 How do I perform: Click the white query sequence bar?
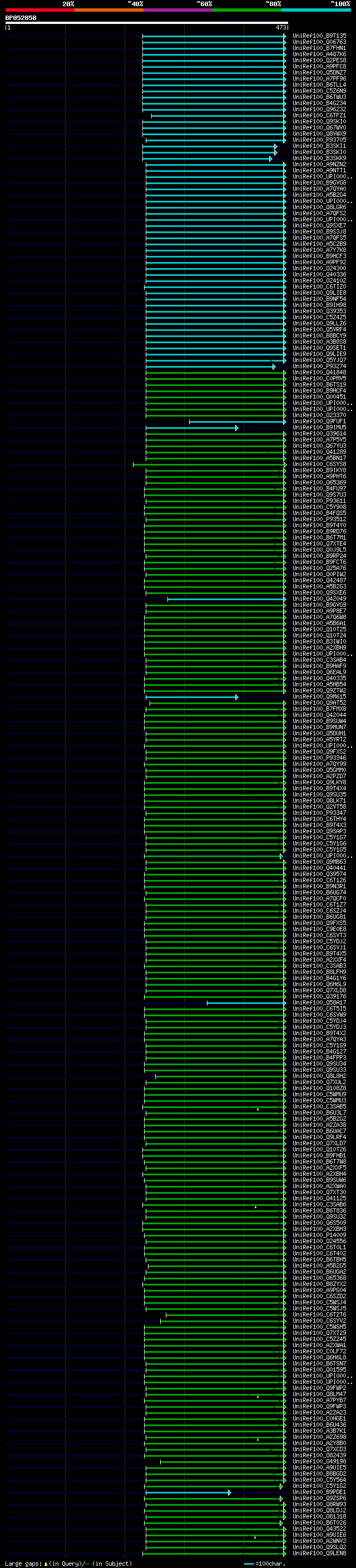coord(147,22)
